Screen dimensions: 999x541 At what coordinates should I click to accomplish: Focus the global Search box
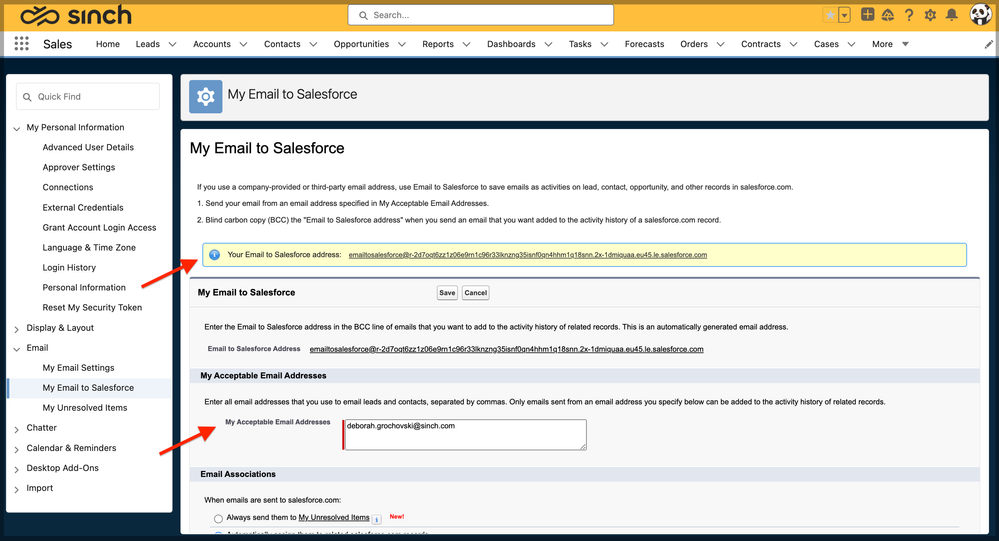point(480,15)
